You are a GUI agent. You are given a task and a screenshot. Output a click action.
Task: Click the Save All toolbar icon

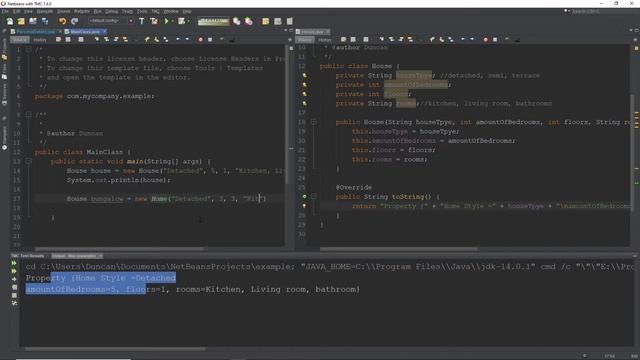[x=44, y=21]
